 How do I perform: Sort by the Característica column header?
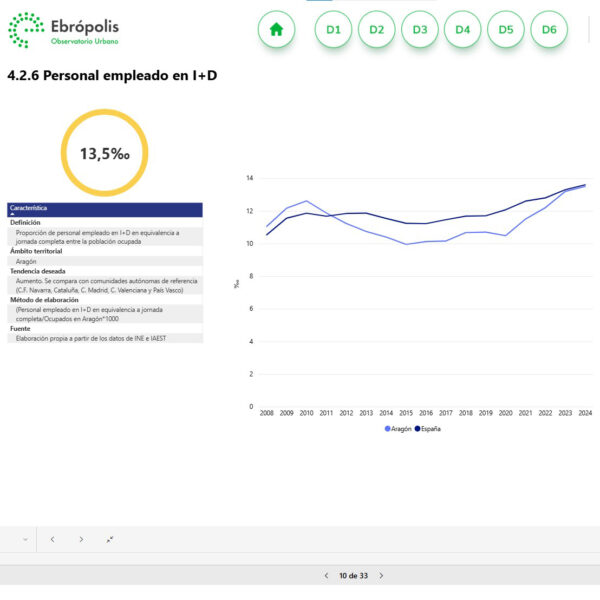(x=28, y=208)
